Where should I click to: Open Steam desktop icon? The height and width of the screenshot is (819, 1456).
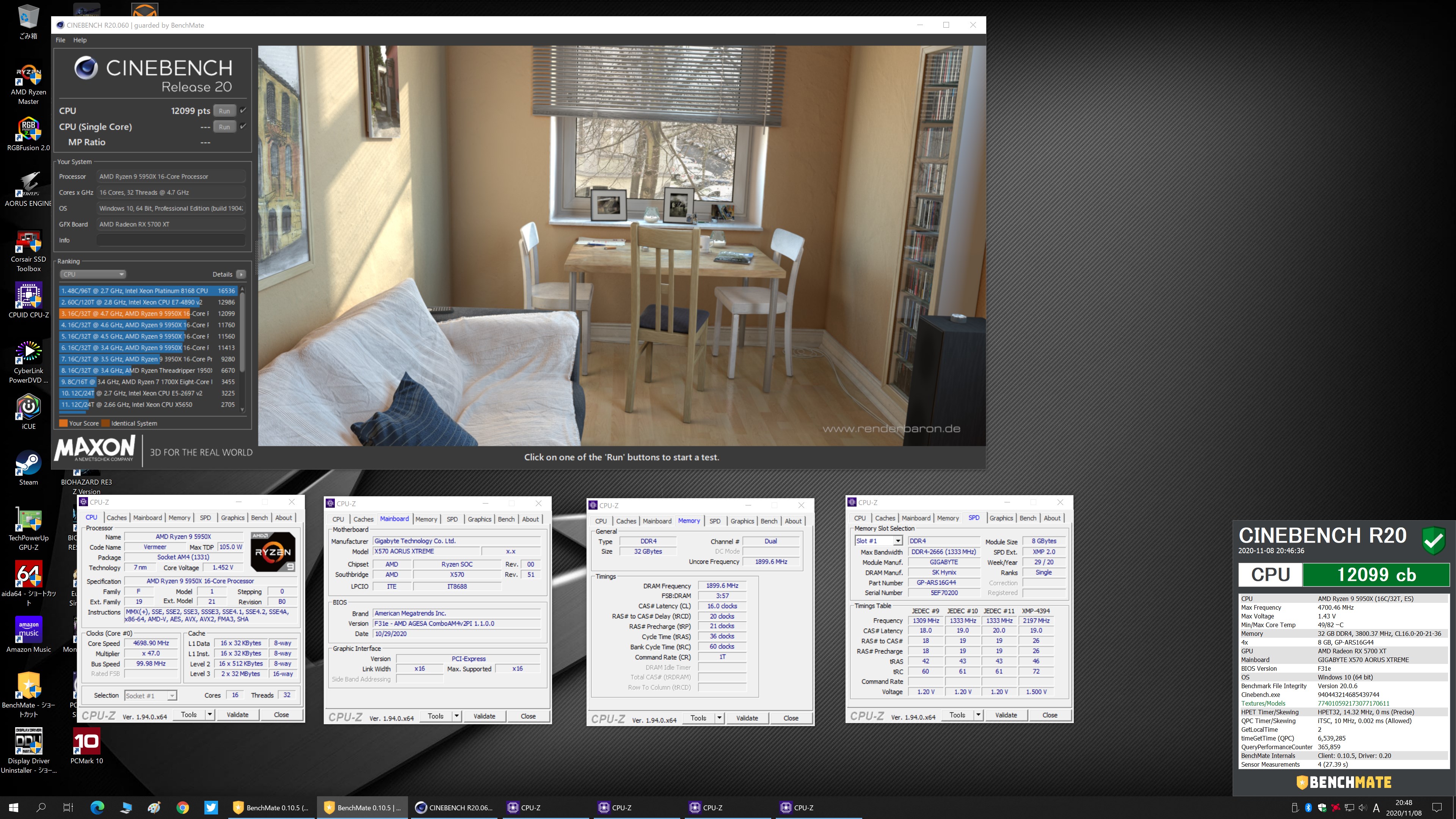[x=28, y=468]
